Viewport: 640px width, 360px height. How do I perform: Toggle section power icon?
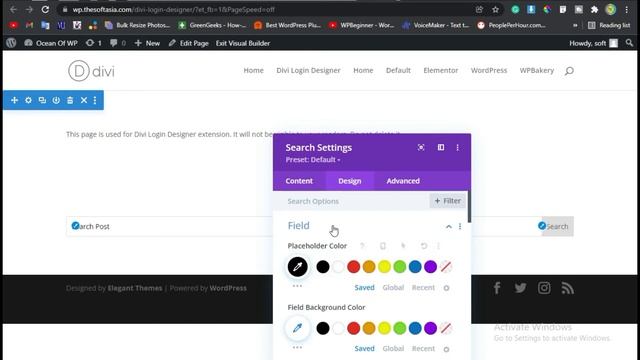pyautogui.click(x=56, y=100)
